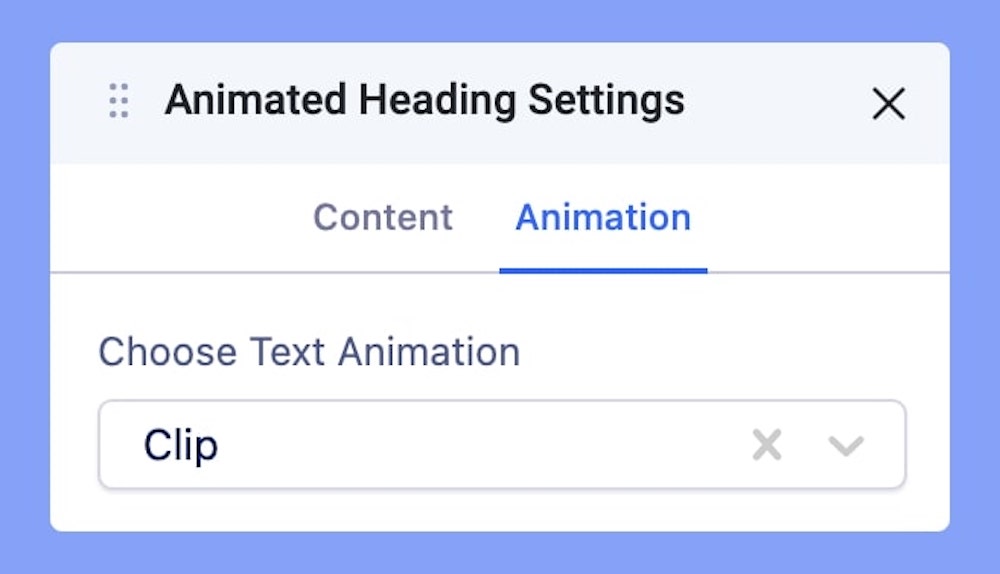The image size is (1000, 574).
Task: Dismiss the settings dialog with the X
Action: tap(888, 103)
